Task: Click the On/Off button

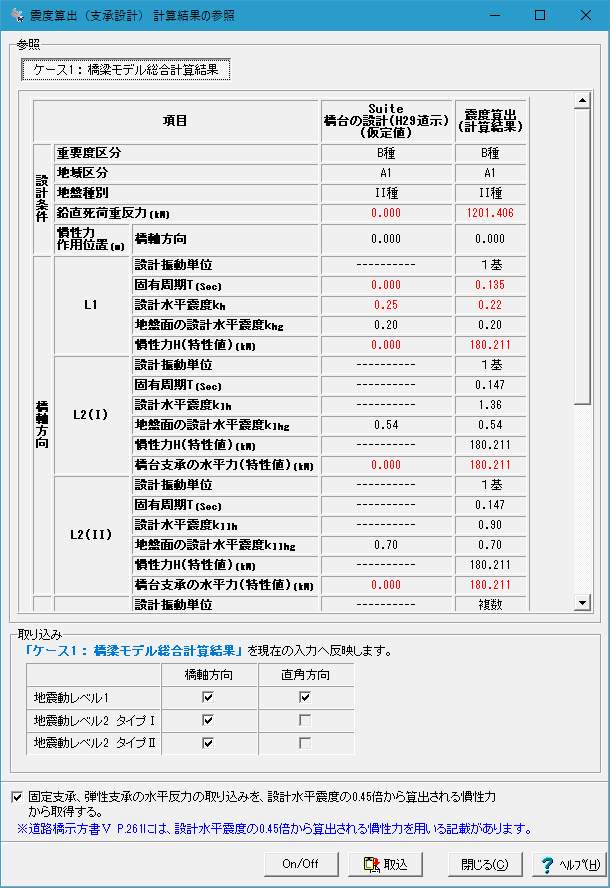Action: pos(301,864)
